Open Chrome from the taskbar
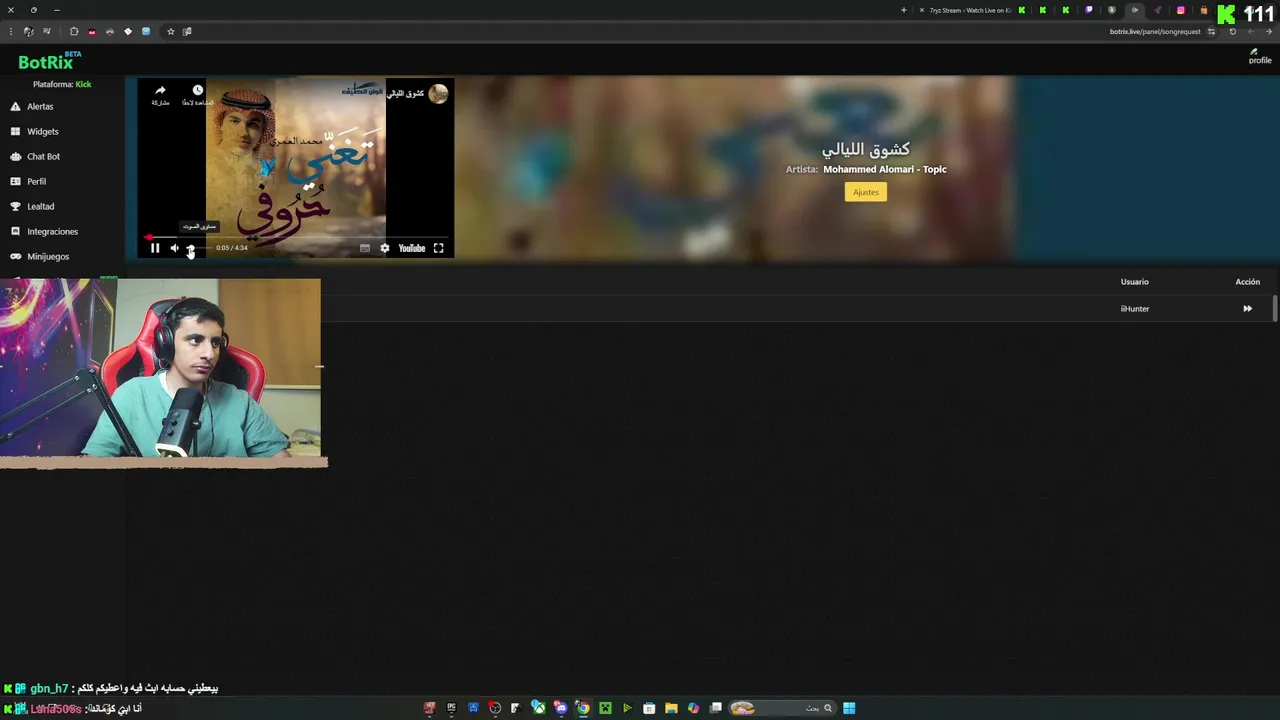 pyautogui.click(x=583, y=708)
